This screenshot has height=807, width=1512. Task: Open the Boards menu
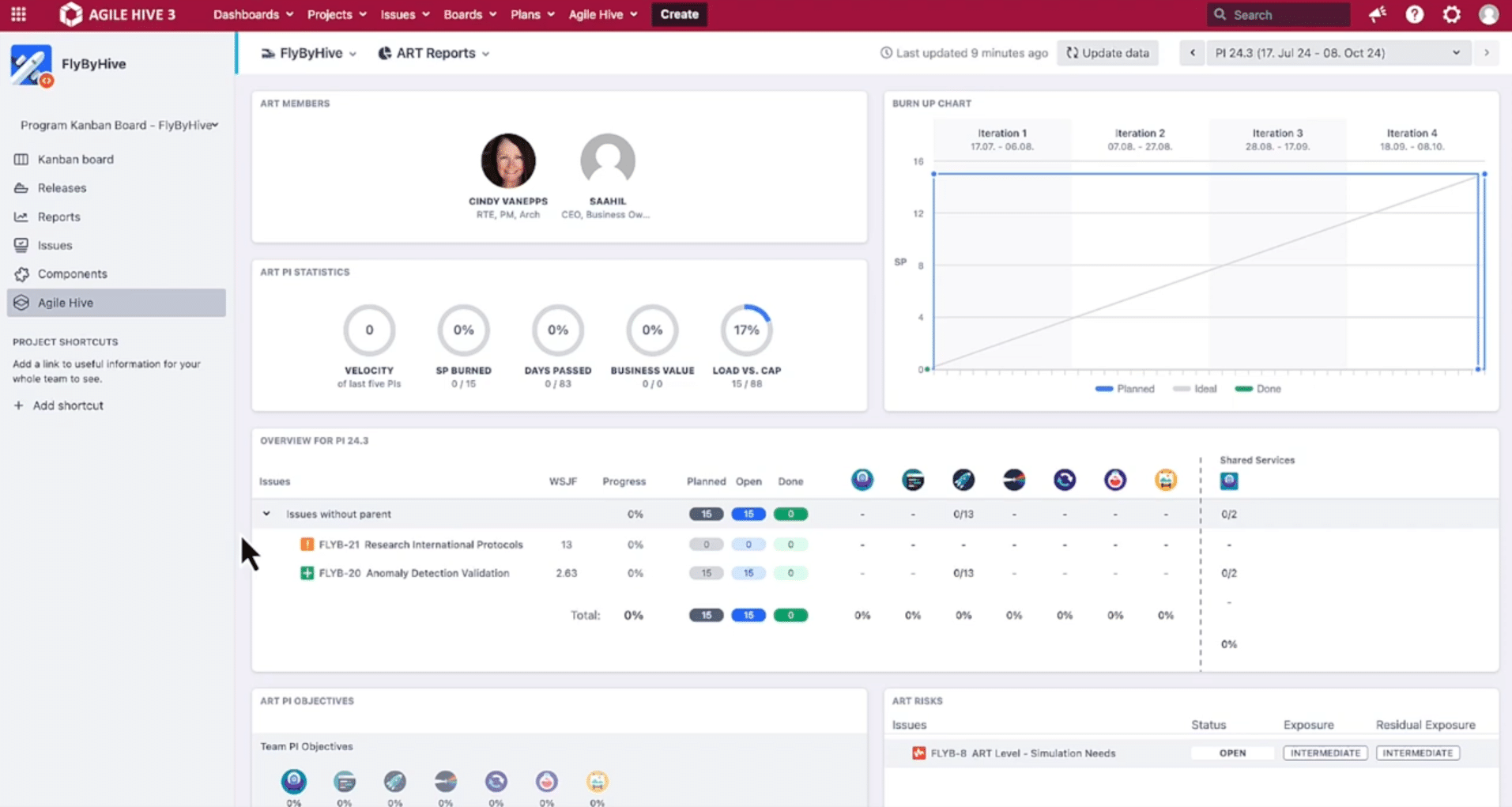coord(469,14)
